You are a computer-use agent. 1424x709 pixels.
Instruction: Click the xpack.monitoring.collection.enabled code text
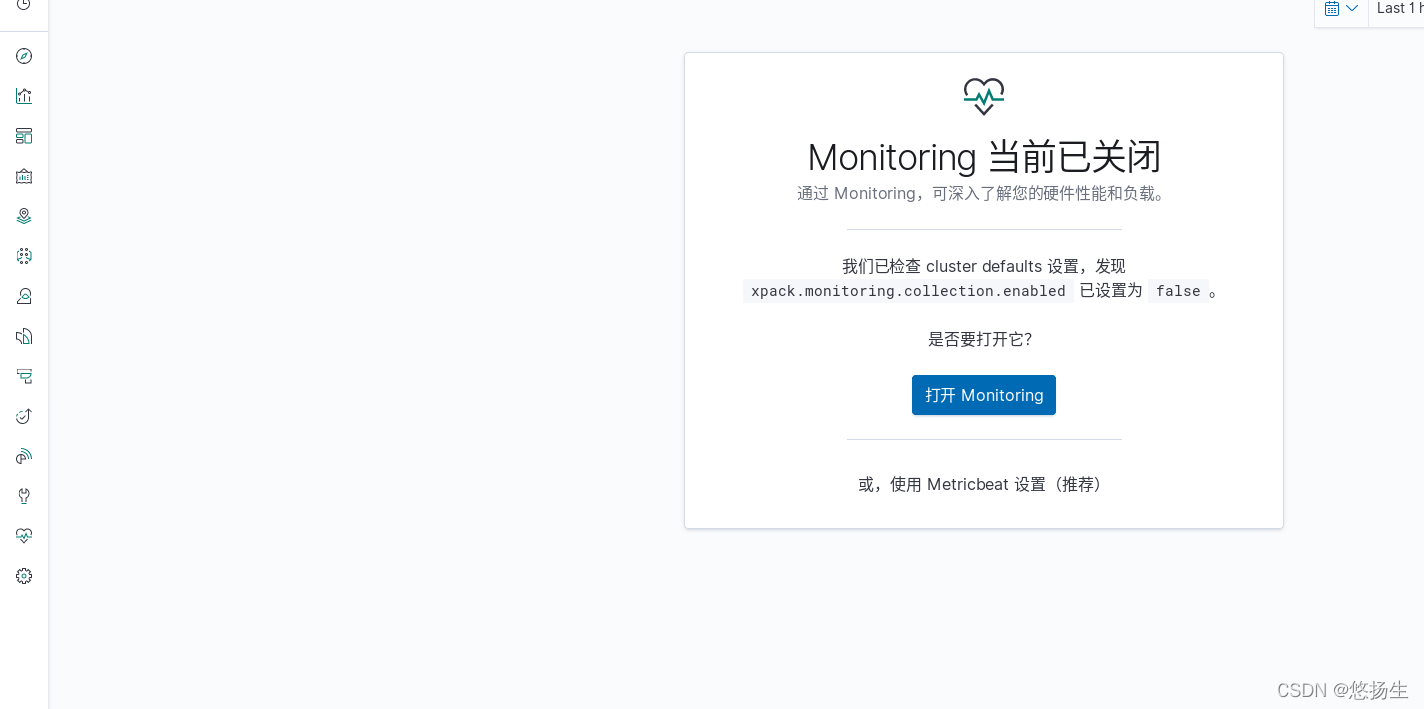click(x=908, y=291)
